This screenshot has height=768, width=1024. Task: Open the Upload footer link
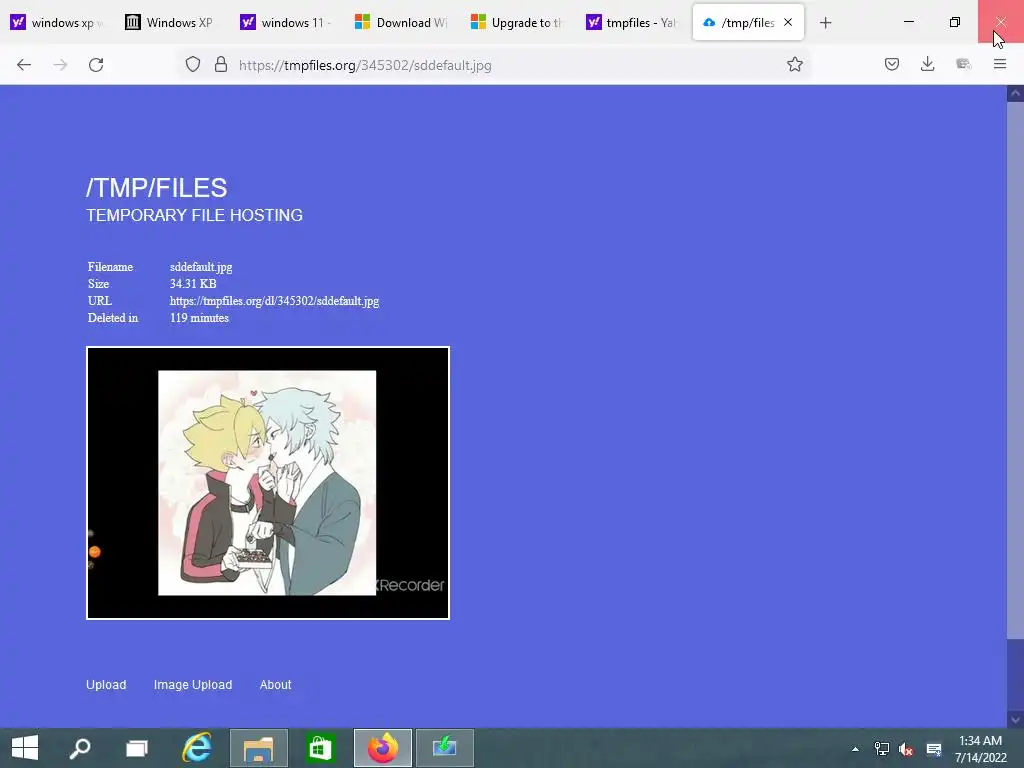(106, 685)
